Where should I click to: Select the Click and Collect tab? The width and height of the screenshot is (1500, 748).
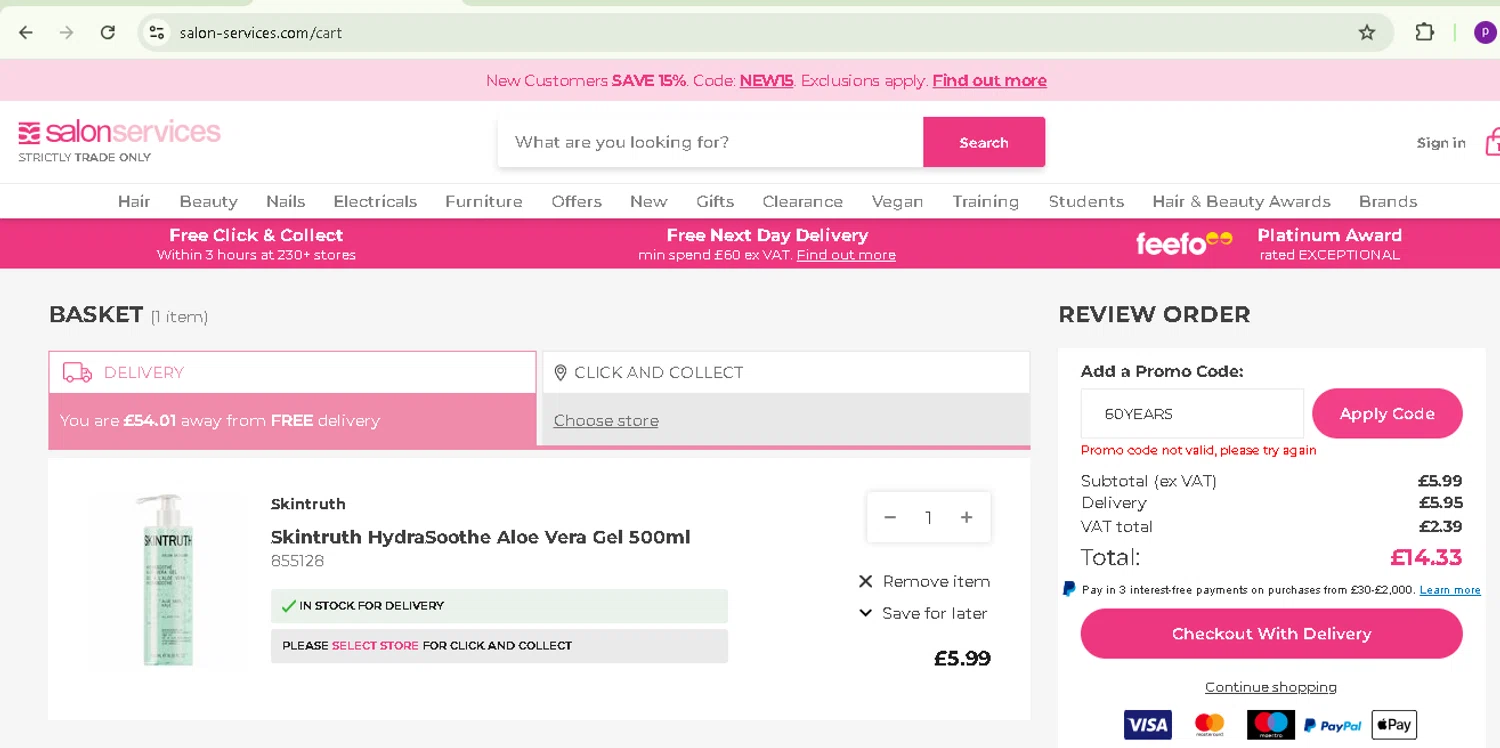coord(786,372)
